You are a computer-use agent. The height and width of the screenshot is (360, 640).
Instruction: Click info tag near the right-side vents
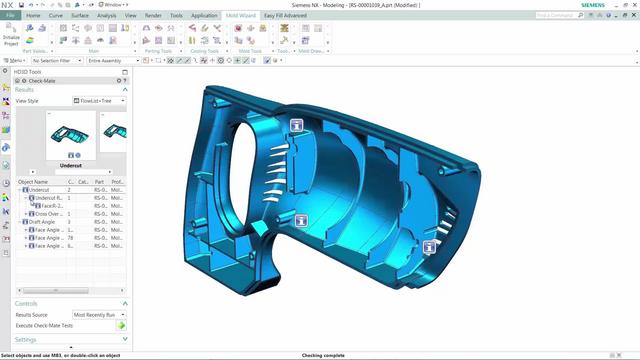click(429, 247)
